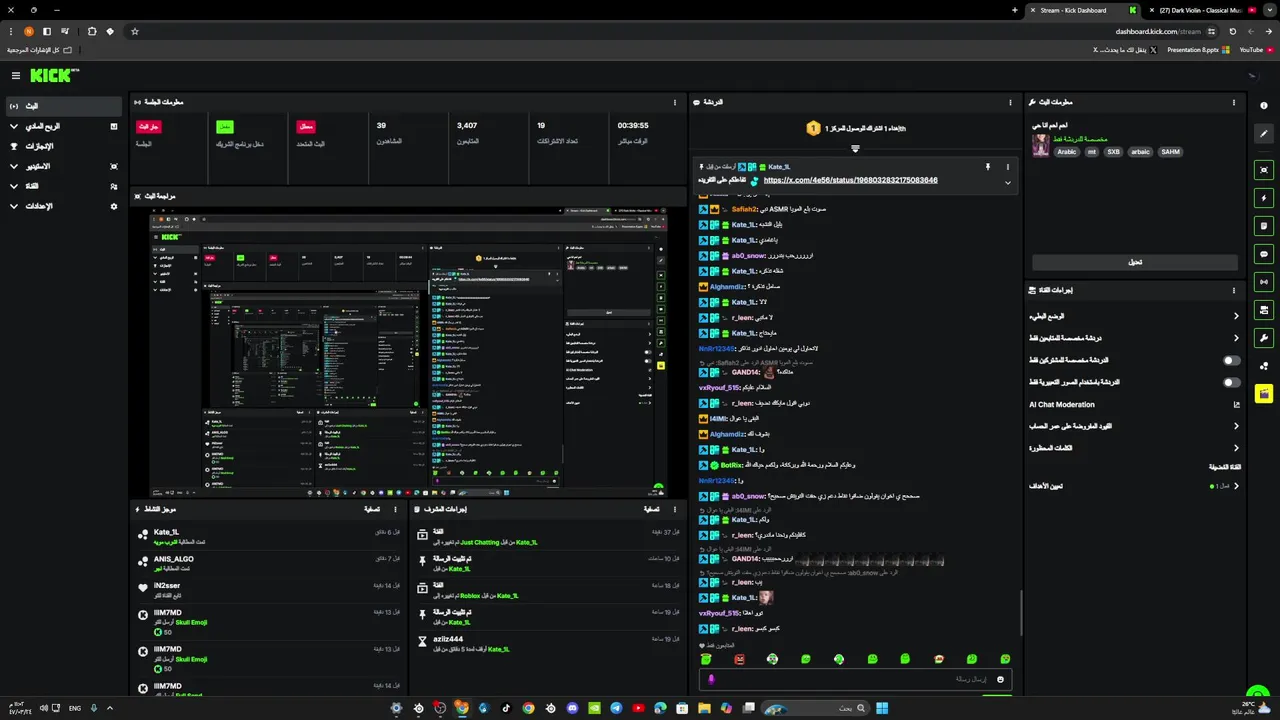The height and width of the screenshot is (720, 1280).
Task: Click the browser address bar URL
Action: (x=1158, y=31)
